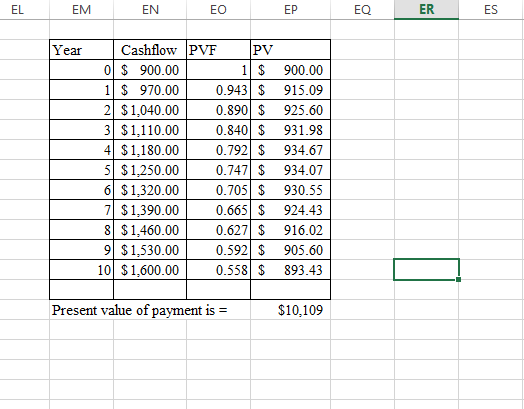
Task: Click PVF value 0.747
Action: pyautogui.click(x=218, y=170)
